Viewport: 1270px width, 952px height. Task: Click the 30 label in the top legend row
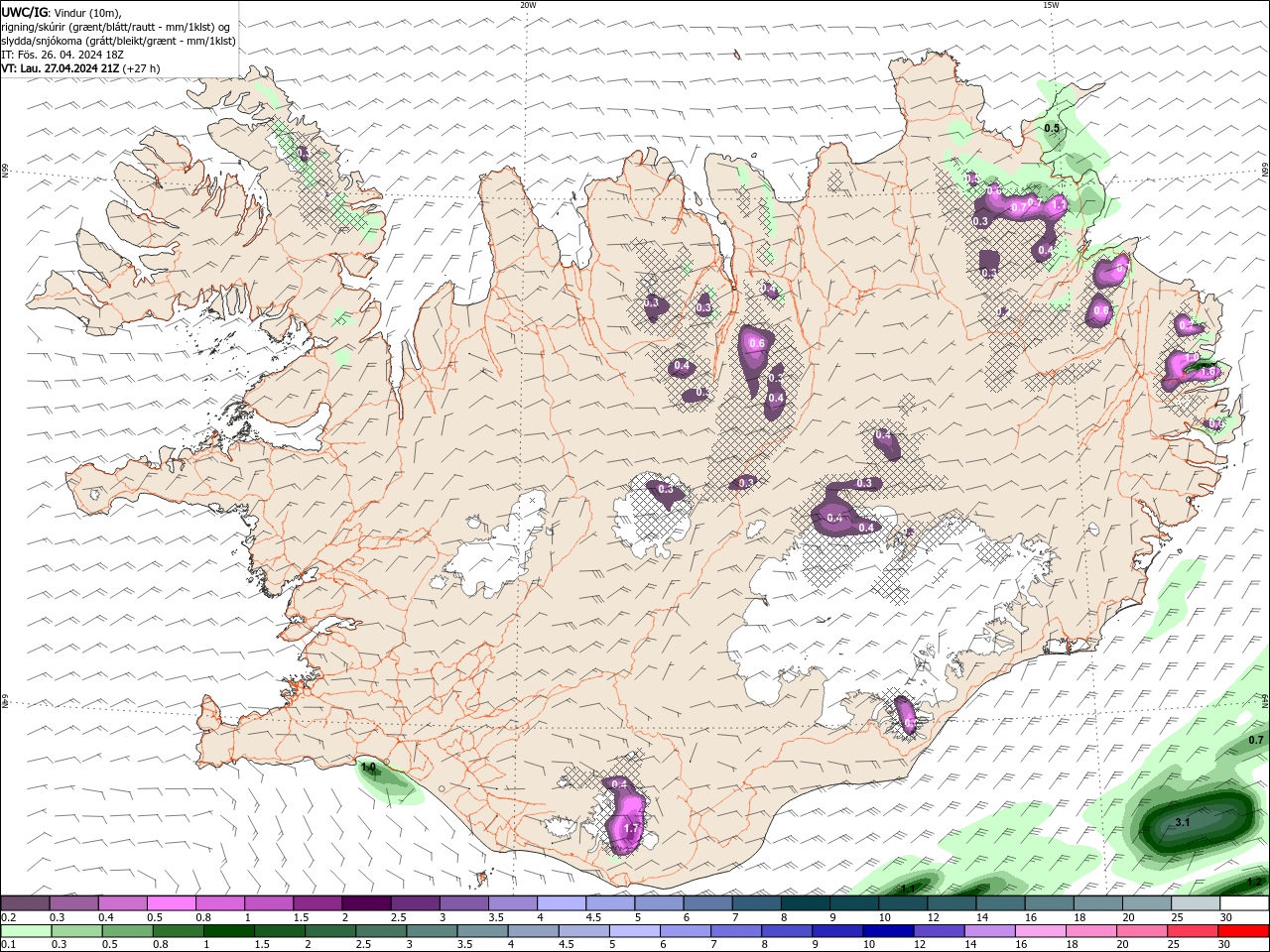[x=1226, y=917]
